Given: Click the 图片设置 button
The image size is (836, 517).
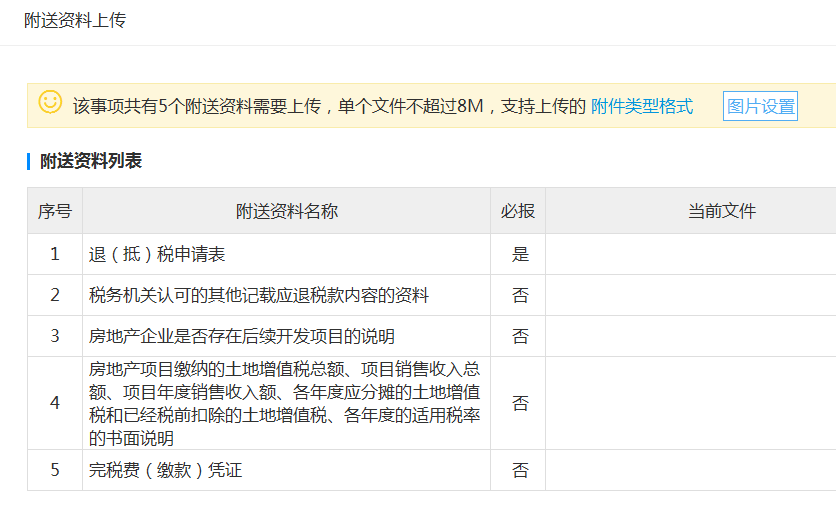Looking at the screenshot, I should click(760, 106).
